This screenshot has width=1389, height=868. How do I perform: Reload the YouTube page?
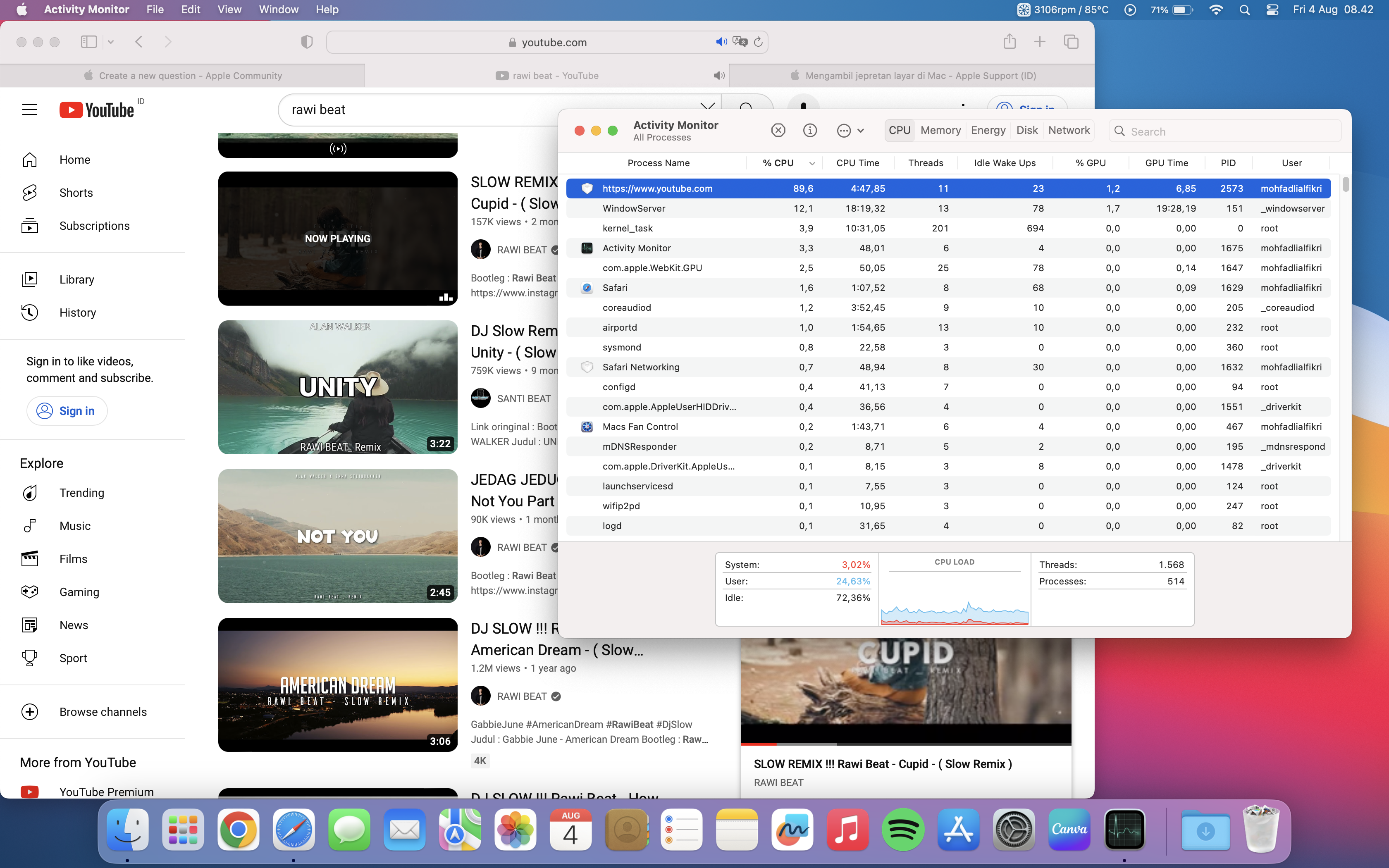(758, 42)
